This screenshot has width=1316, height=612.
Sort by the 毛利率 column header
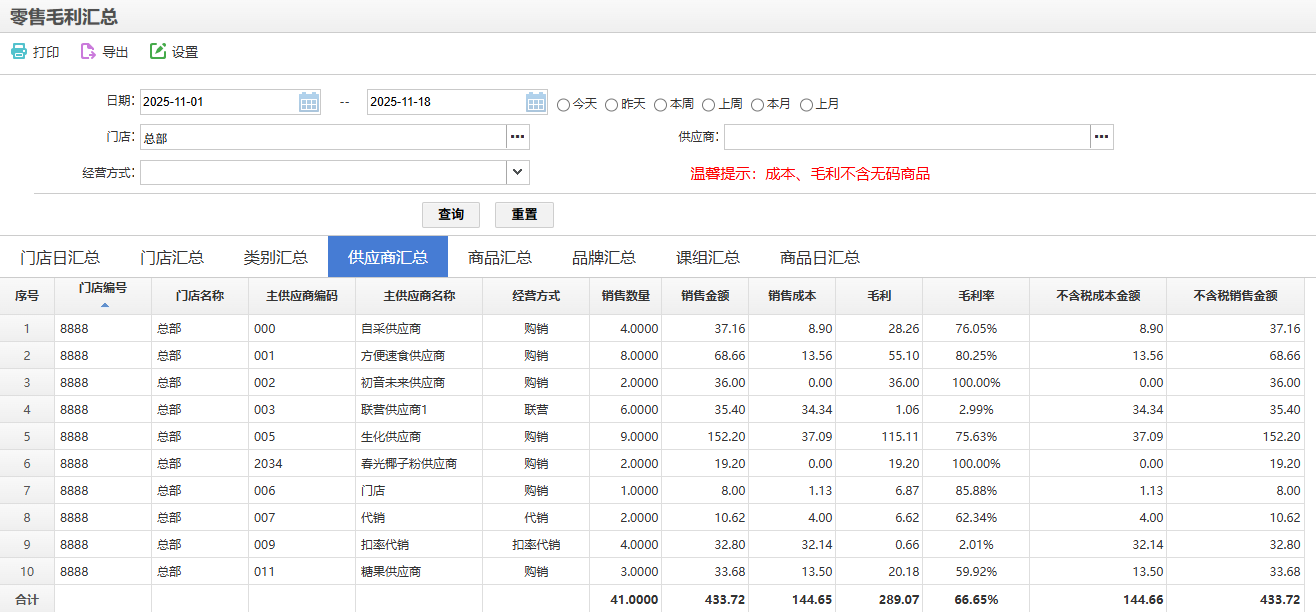tap(975, 296)
